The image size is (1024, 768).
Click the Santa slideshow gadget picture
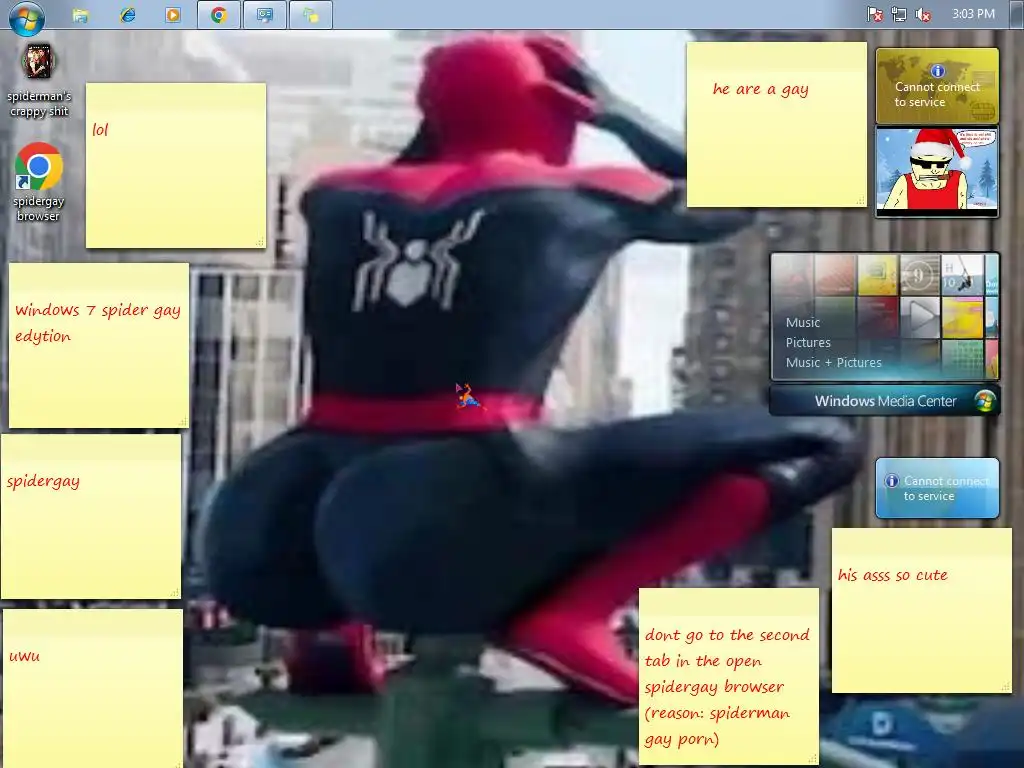937,170
